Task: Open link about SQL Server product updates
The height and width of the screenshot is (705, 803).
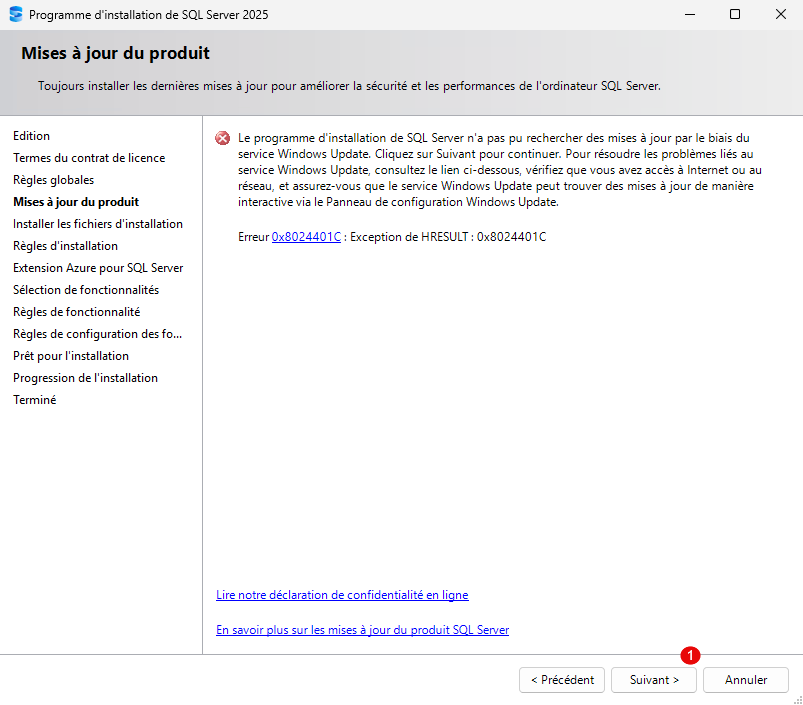Action: click(x=363, y=630)
